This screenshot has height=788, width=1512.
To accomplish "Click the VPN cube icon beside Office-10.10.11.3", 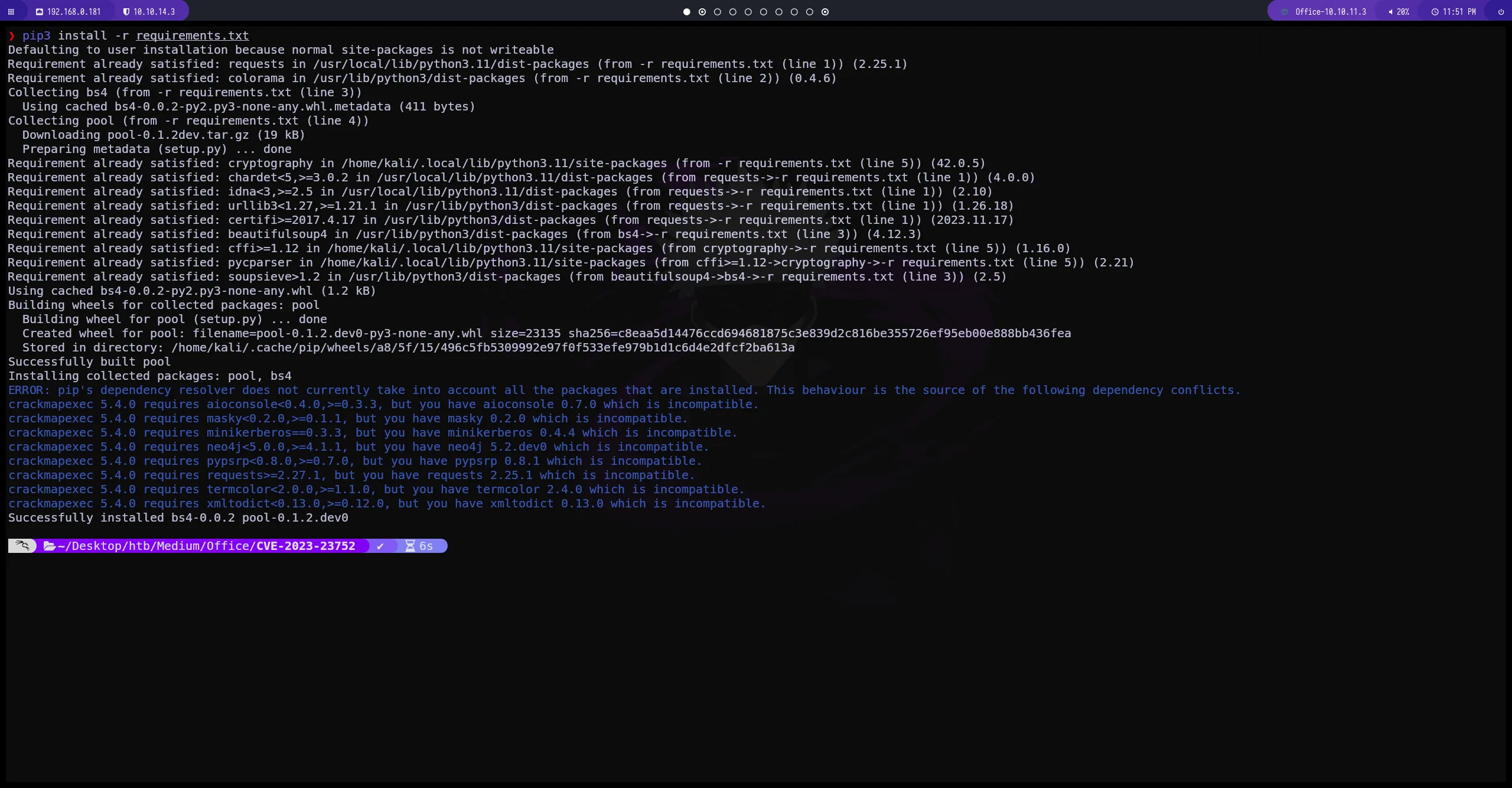I will [x=1283, y=11].
